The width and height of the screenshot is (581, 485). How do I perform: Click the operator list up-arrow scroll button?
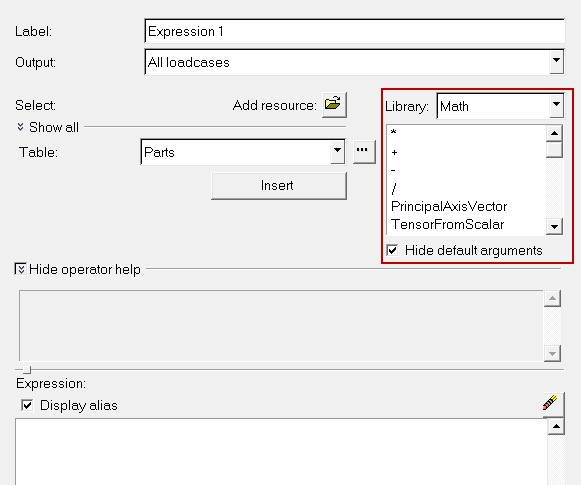point(554,133)
